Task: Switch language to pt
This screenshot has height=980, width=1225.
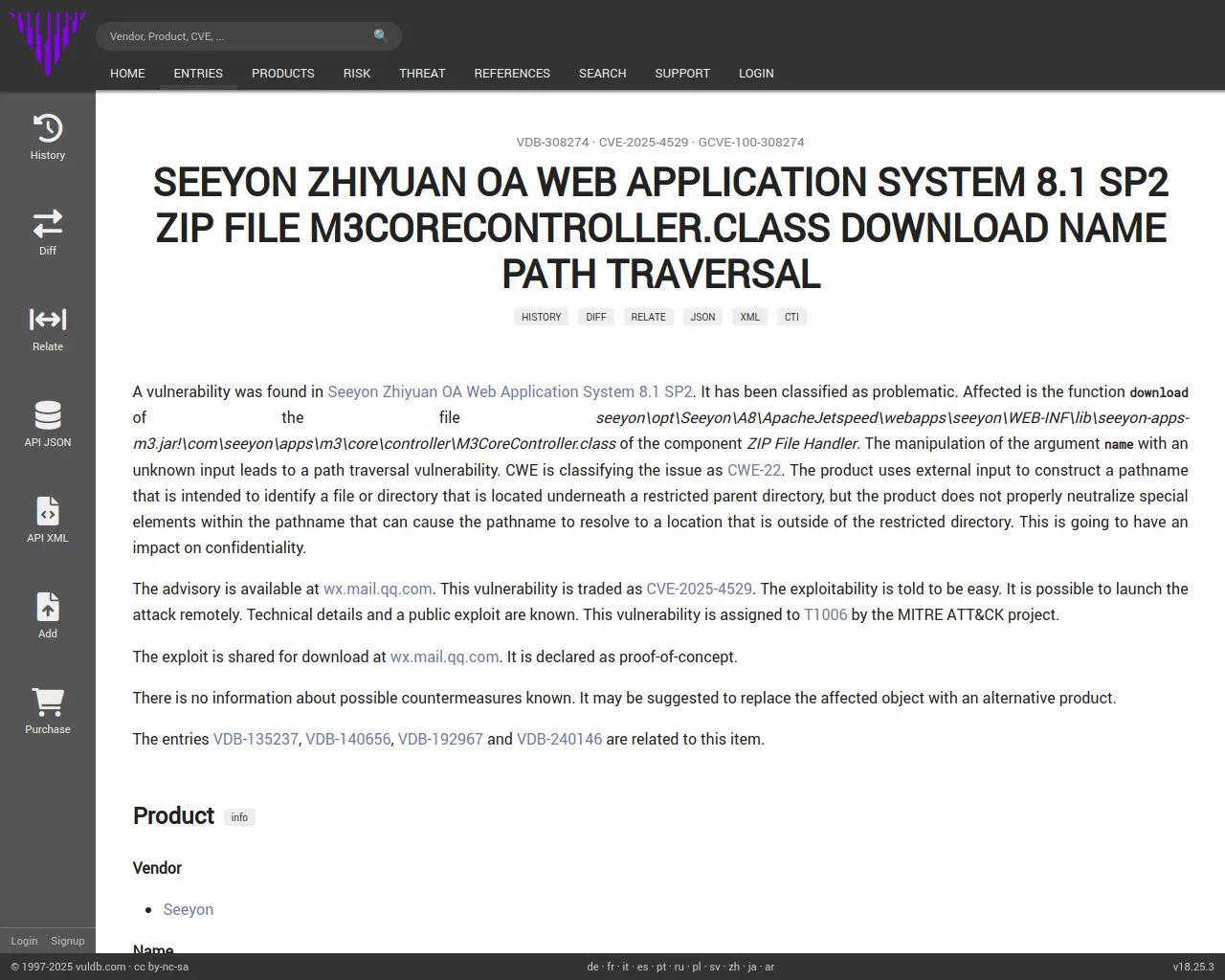Action: point(660,967)
